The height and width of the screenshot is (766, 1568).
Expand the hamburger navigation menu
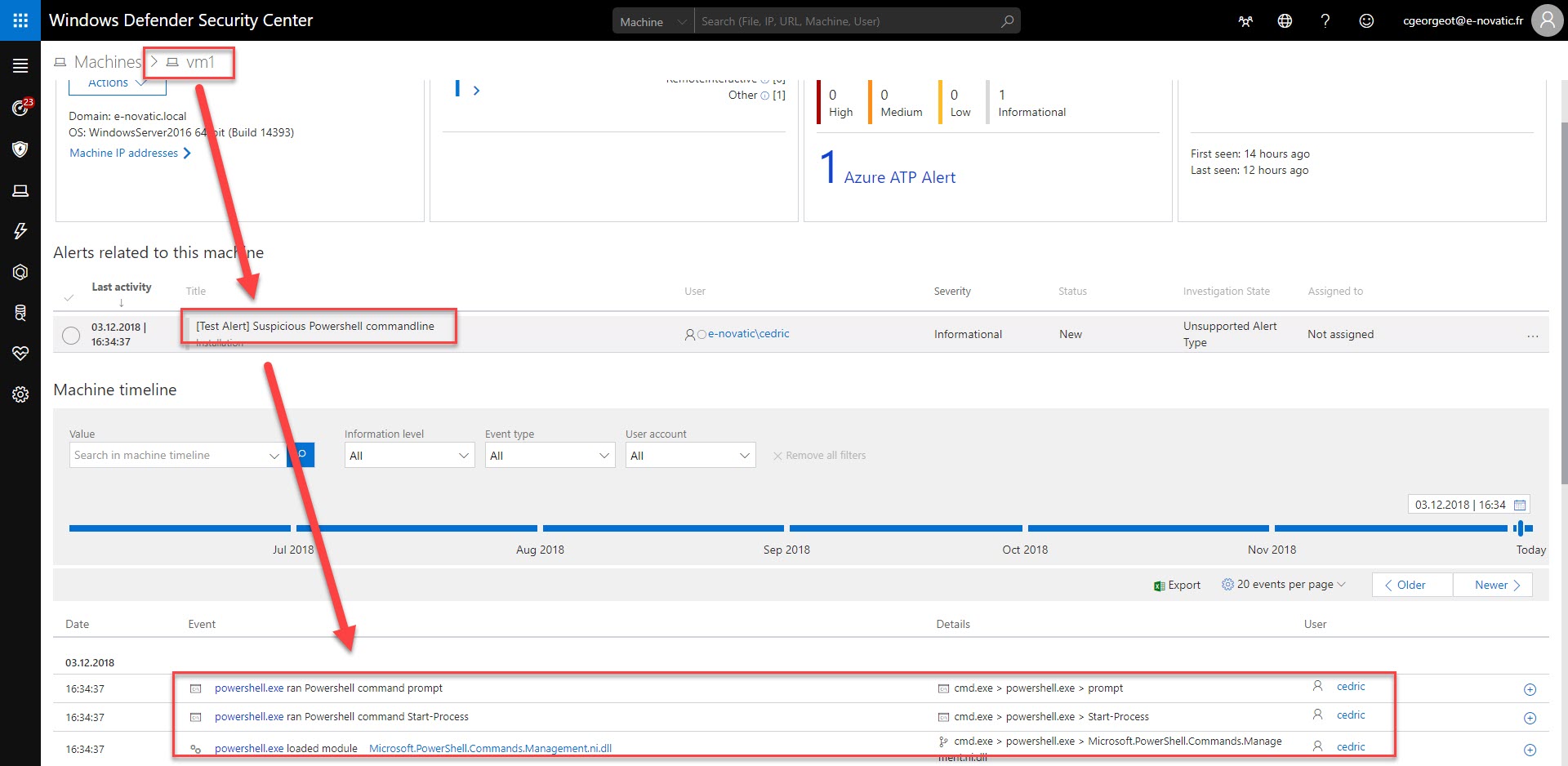20,66
